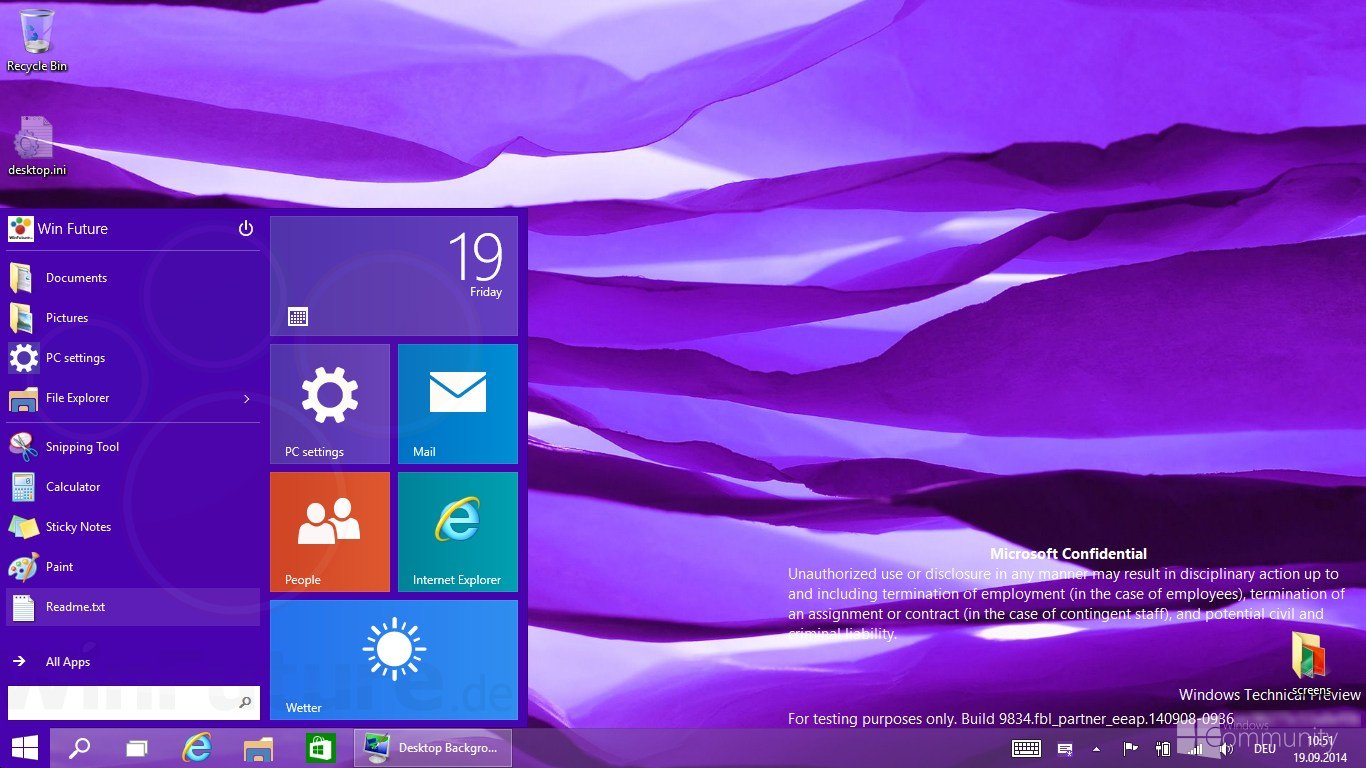This screenshot has width=1366, height=768.
Task: Open Pictures from the Start menu list
Action: point(133,318)
